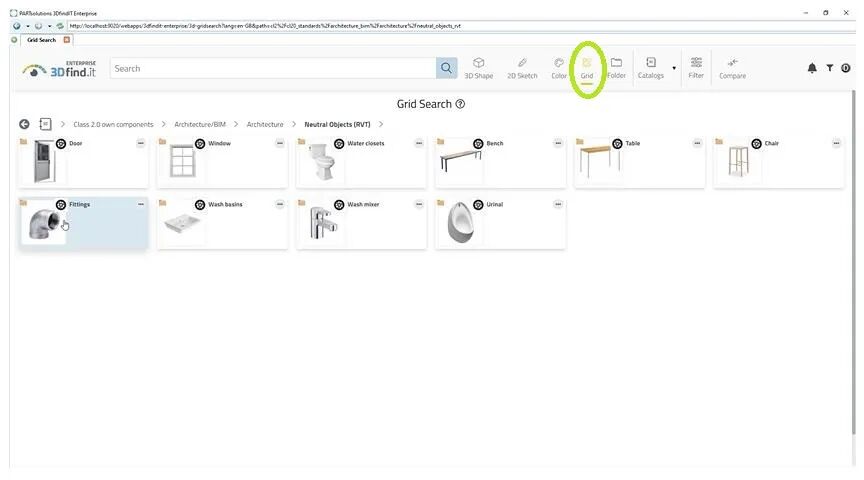Select the Grid search tool

[x=587, y=68]
